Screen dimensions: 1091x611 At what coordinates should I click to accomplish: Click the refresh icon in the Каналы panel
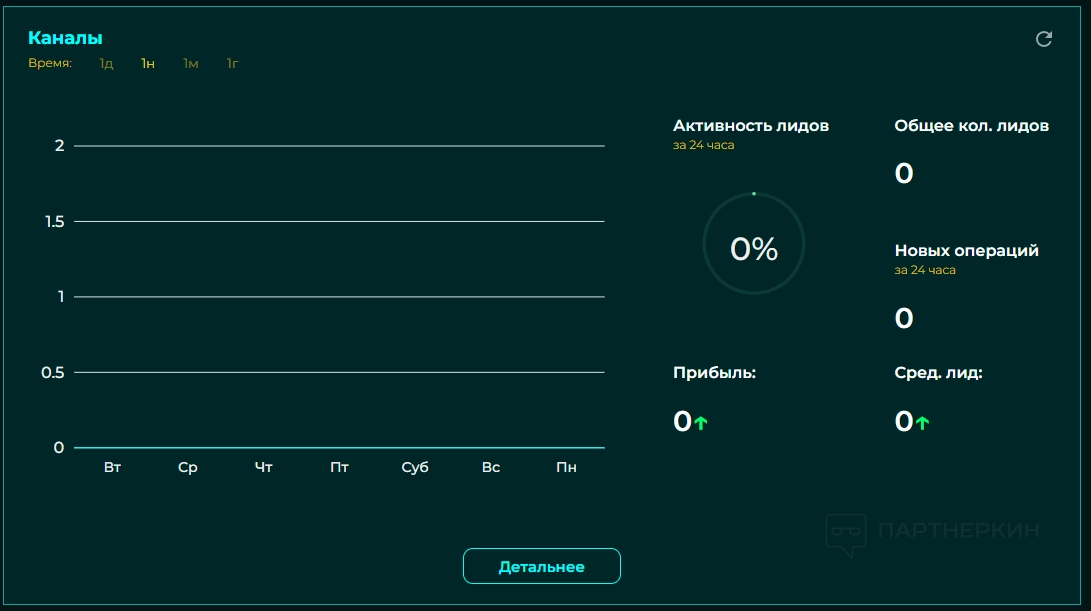[1044, 39]
